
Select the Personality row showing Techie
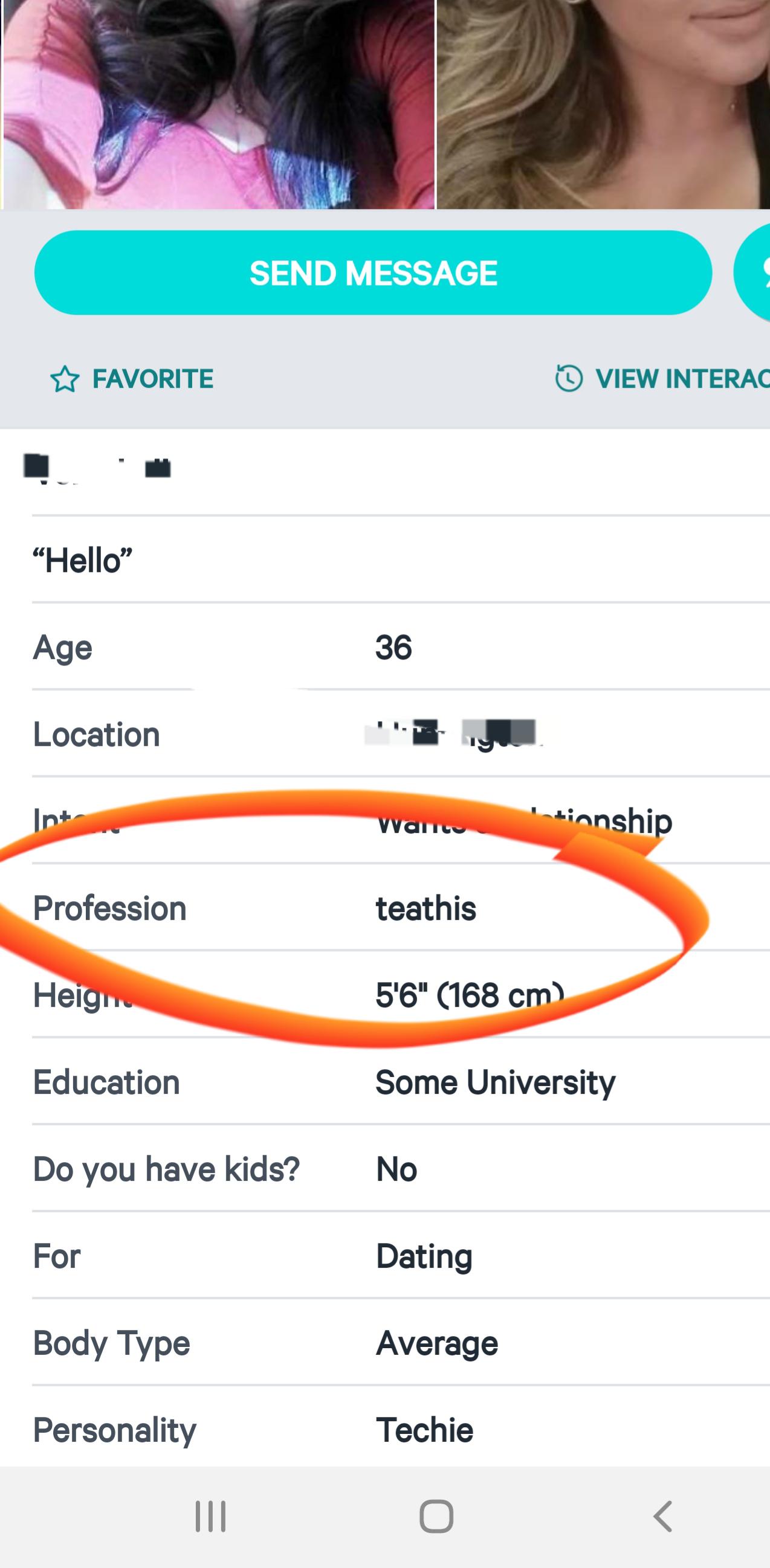tap(424, 1430)
